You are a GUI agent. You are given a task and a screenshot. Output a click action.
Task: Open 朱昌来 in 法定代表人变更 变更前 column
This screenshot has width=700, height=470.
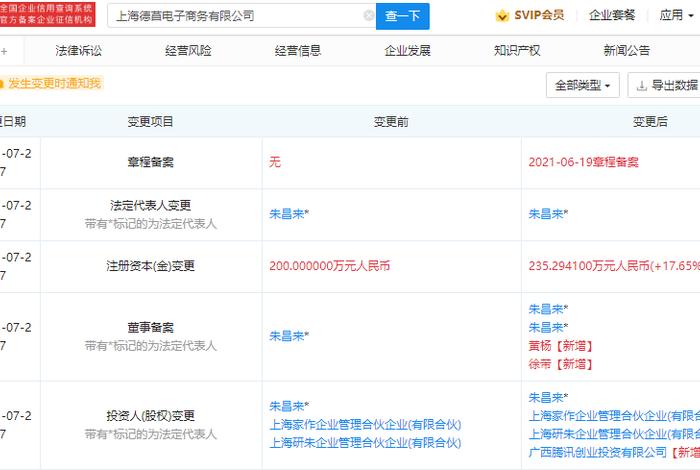click(x=289, y=214)
